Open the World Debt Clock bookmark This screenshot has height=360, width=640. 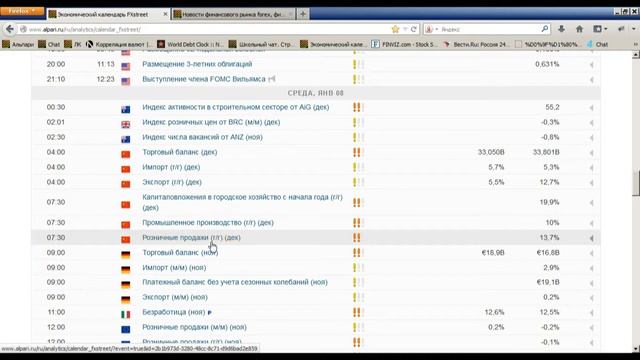click(190, 44)
